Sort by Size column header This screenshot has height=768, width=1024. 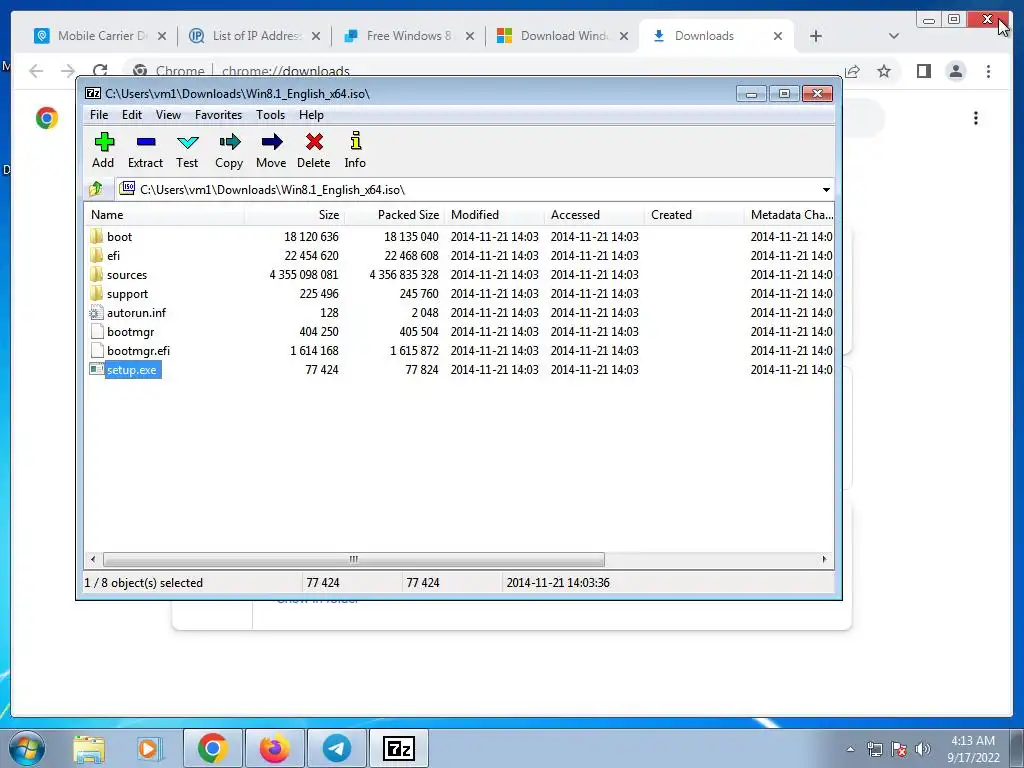(295, 214)
